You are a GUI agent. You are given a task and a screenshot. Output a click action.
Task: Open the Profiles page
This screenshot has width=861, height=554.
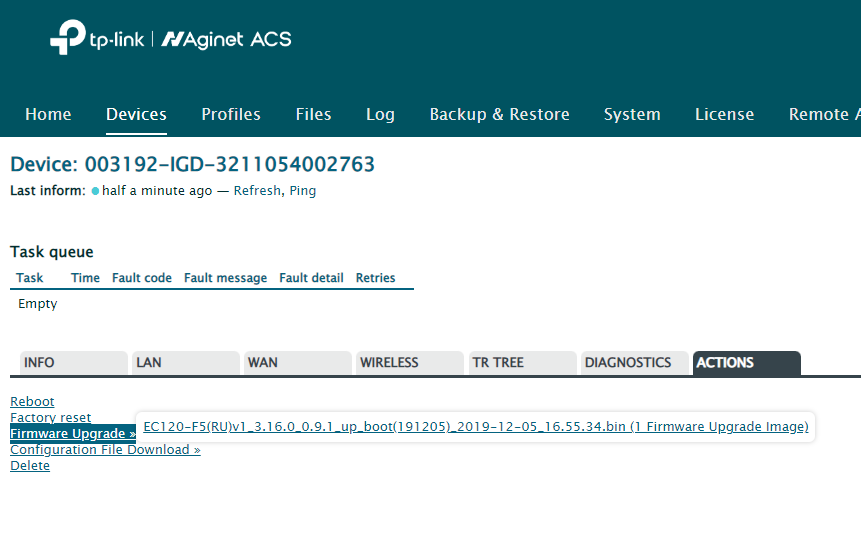[231, 114]
